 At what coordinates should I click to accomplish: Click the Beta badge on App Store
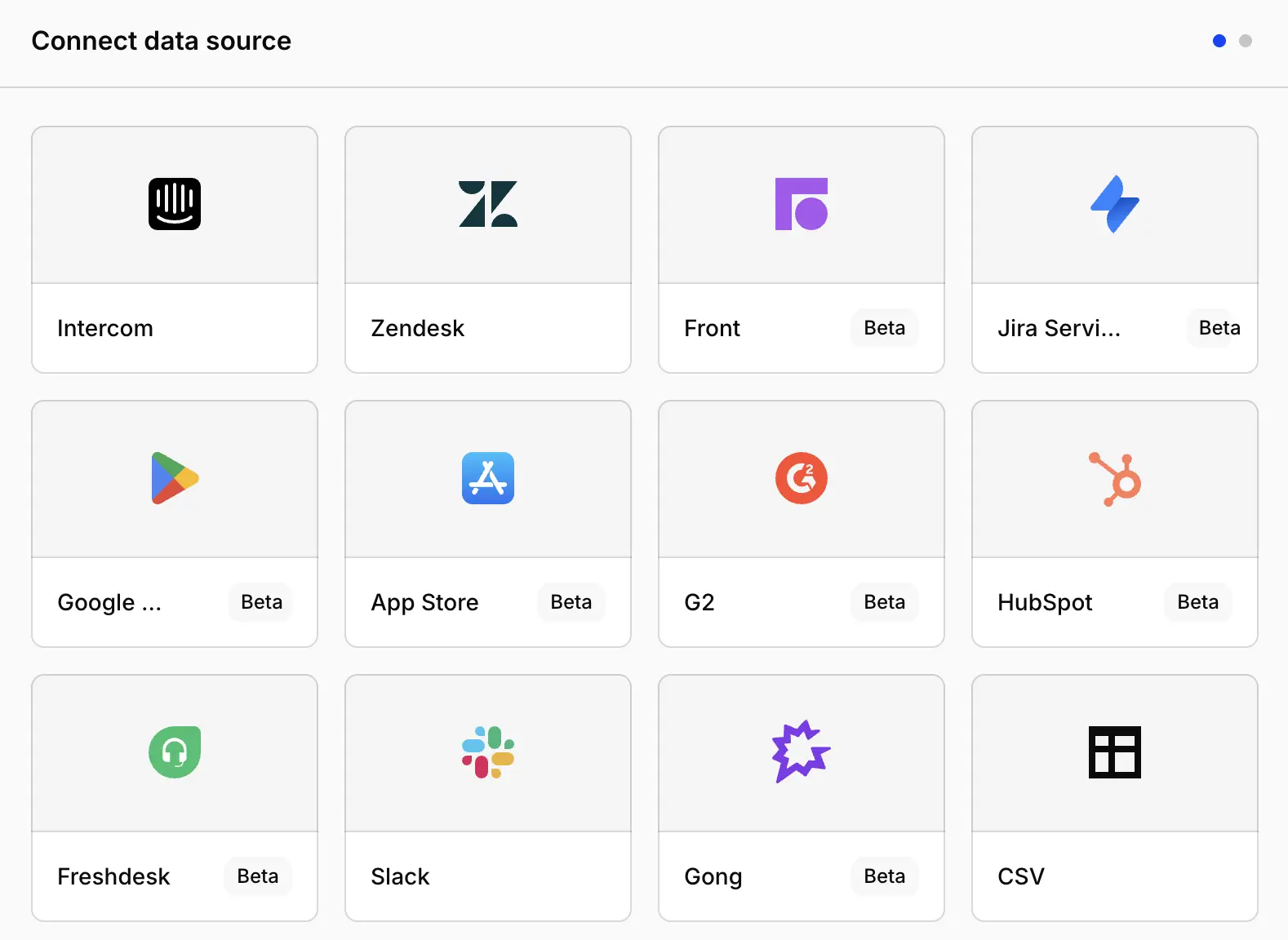click(571, 602)
